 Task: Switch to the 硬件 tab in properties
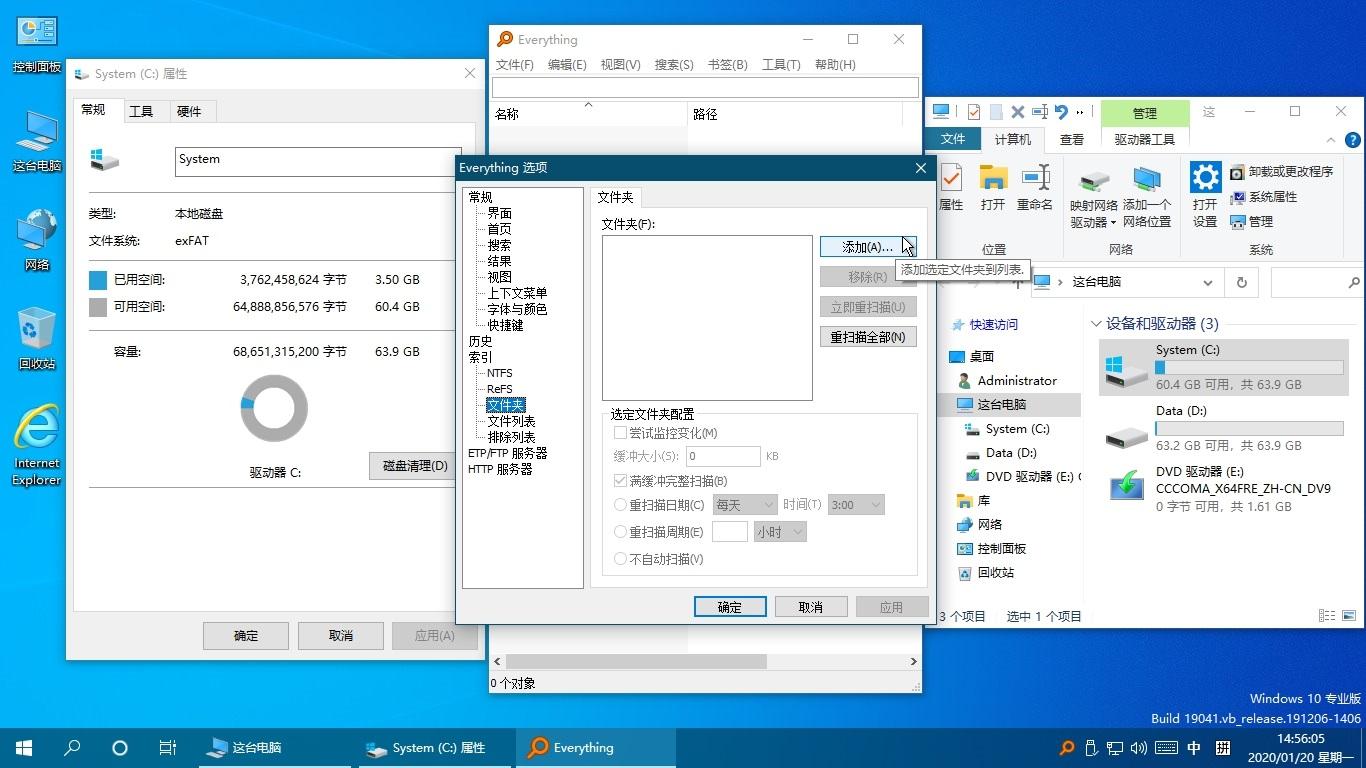[x=190, y=110]
